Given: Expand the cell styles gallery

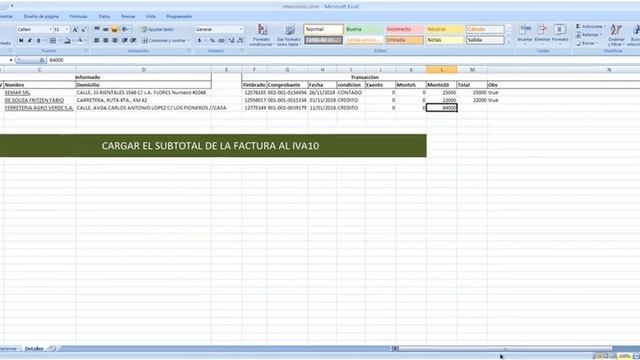Looking at the screenshot, I should point(509,42).
